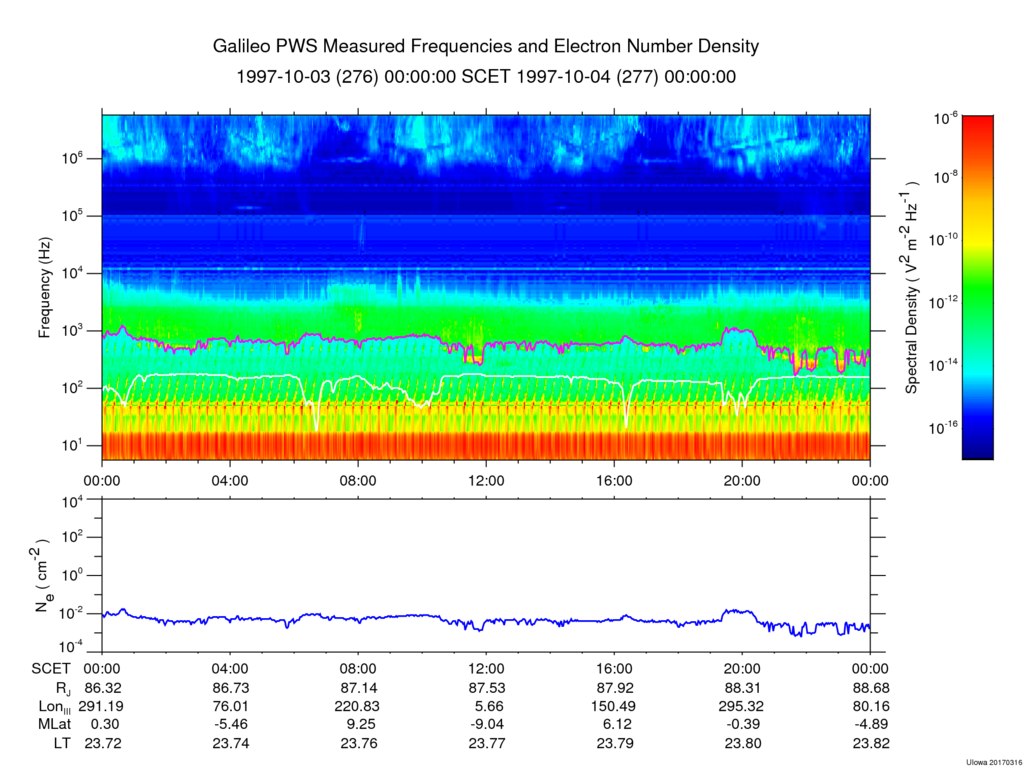Click the 04:00 SCET label below density plot

(x=231, y=669)
